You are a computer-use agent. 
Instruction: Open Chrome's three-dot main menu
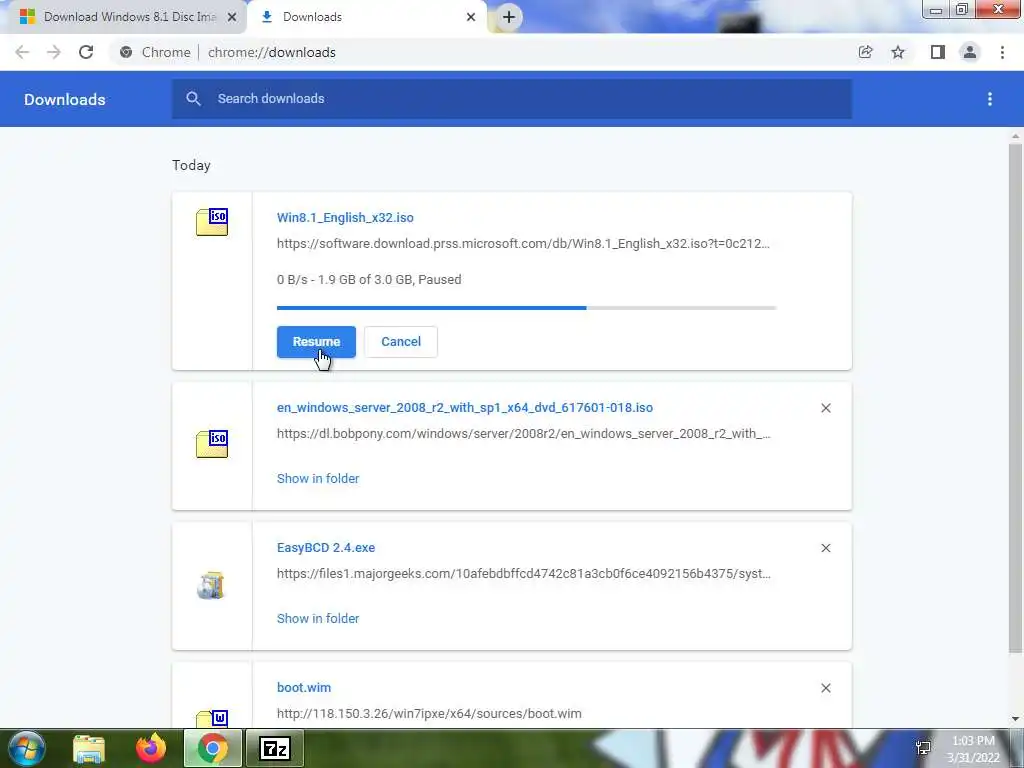click(1002, 52)
